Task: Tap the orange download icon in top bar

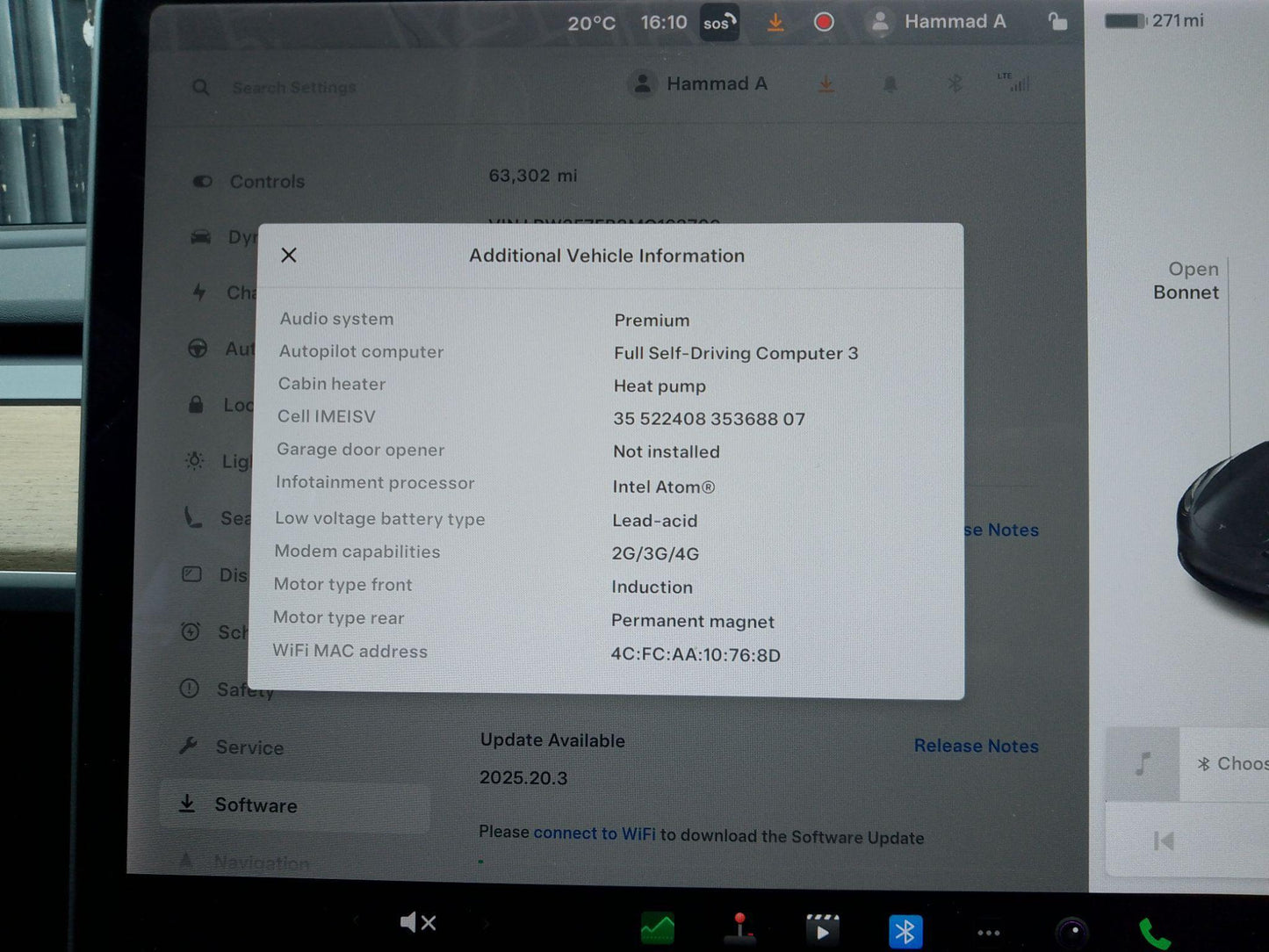Action: tap(775, 22)
